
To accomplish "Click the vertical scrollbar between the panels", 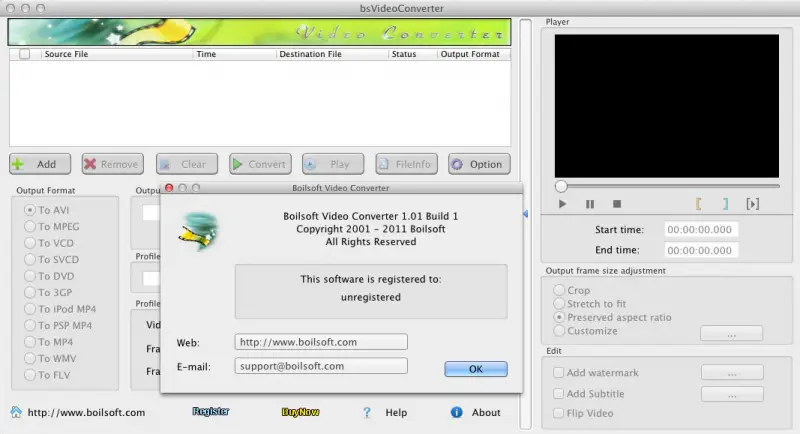I will click(x=526, y=224).
